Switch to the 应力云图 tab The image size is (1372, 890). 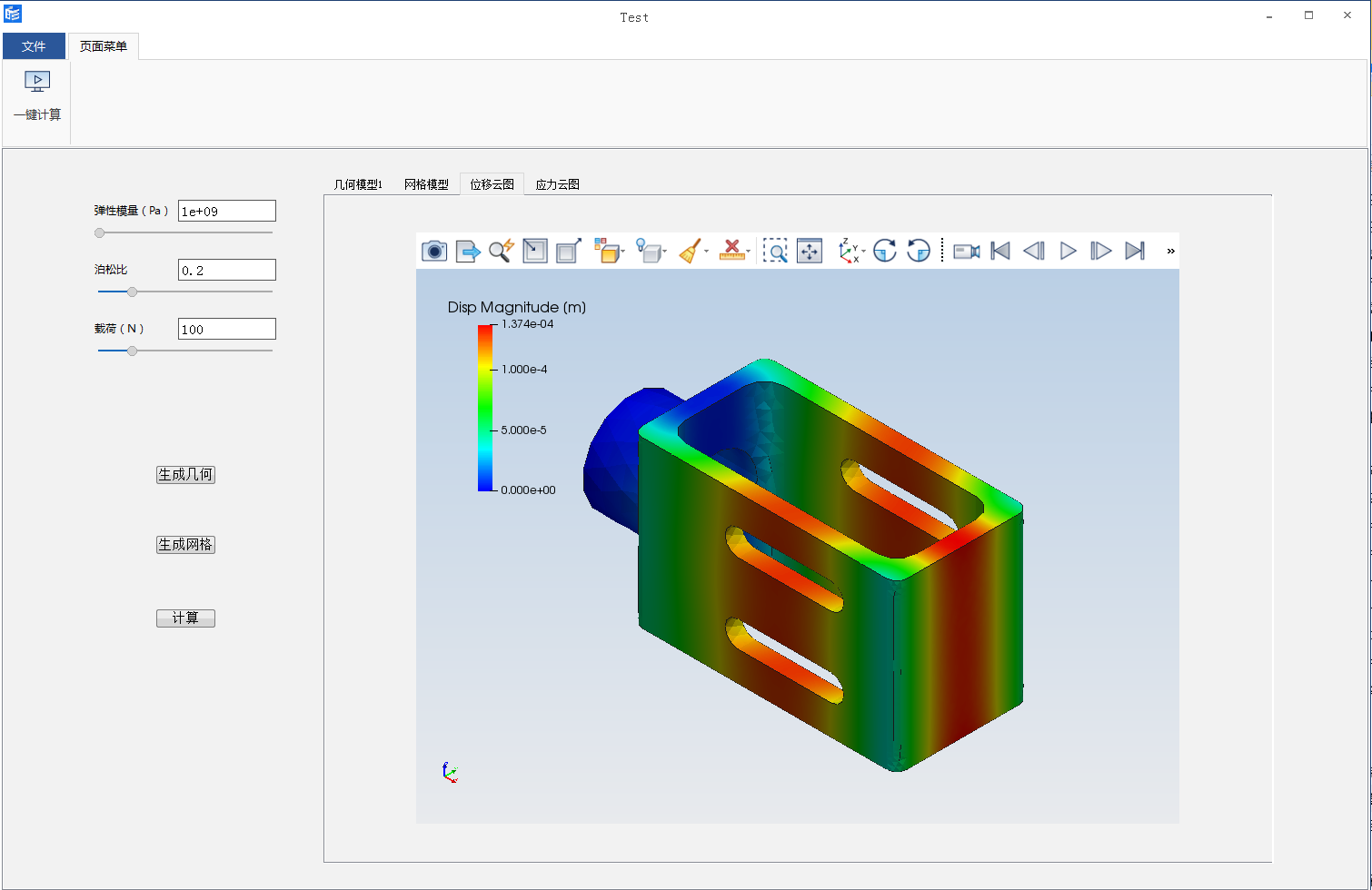[557, 184]
